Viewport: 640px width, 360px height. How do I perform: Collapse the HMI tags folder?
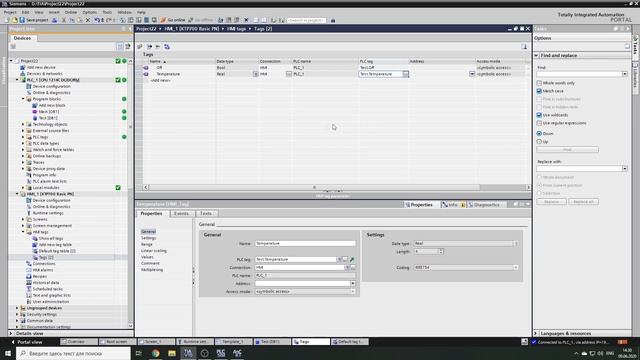pyautogui.click(x=23, y=232)
